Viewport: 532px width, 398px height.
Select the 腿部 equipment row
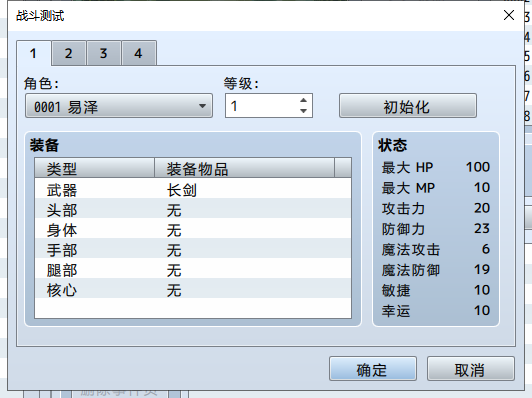(x=193, y=268)
